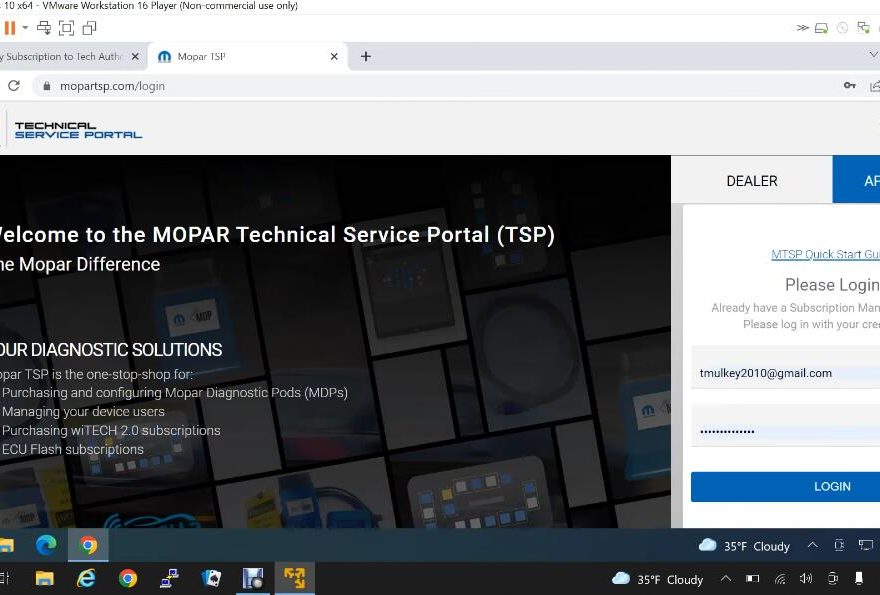Image resolution: width=880 pixels, height=595 pixels.
Task: Reload the Mopar TSP page
Action: [x=14, y=86]
